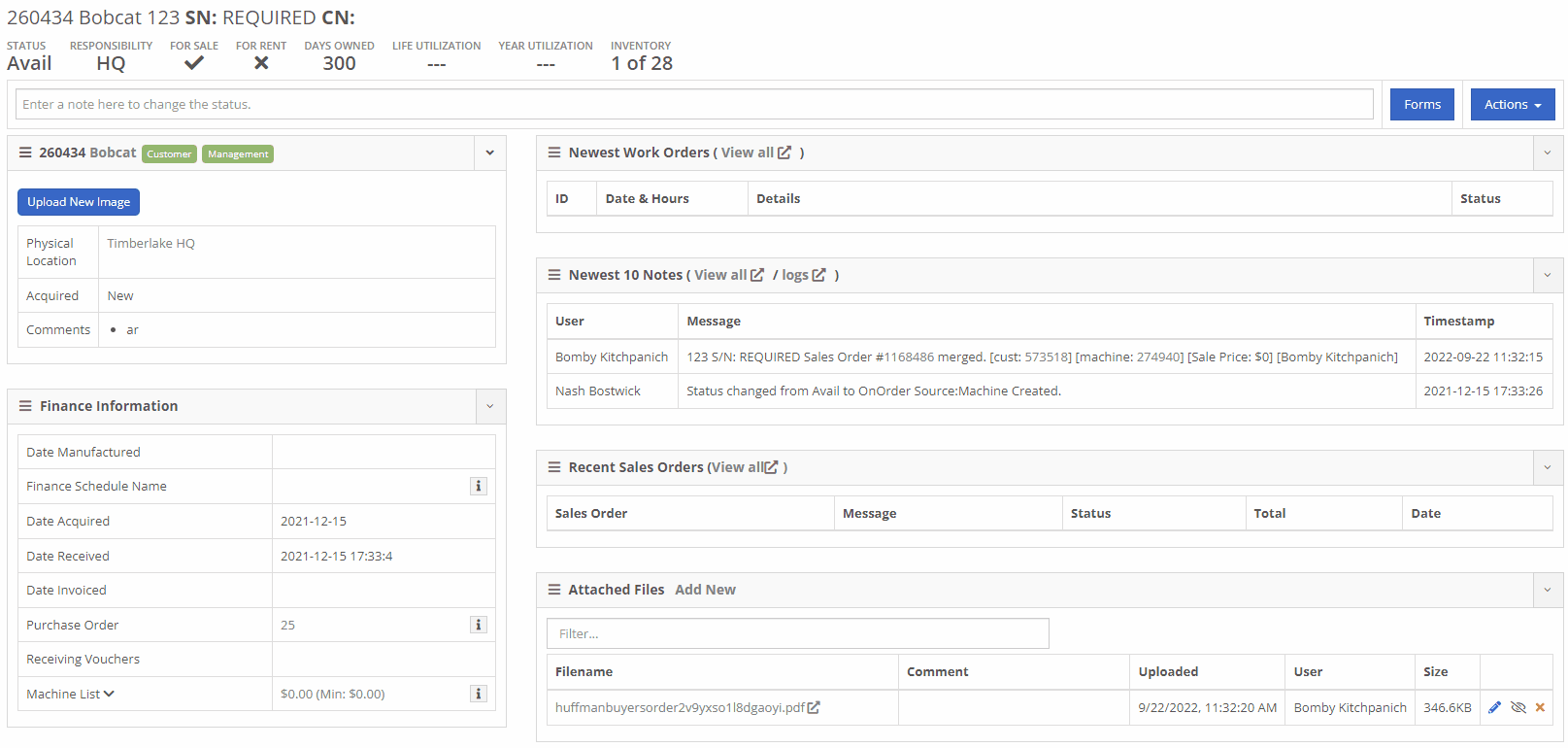Click the Machine List $0.00 value

[x=332, y=694]
